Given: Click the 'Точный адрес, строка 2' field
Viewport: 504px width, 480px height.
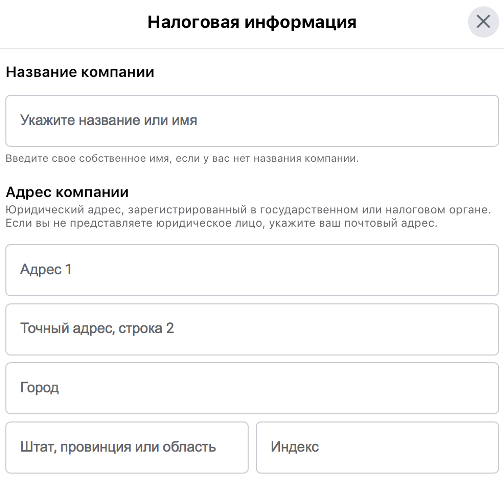Looking at the screenshot, I should (x=252, y=329).
